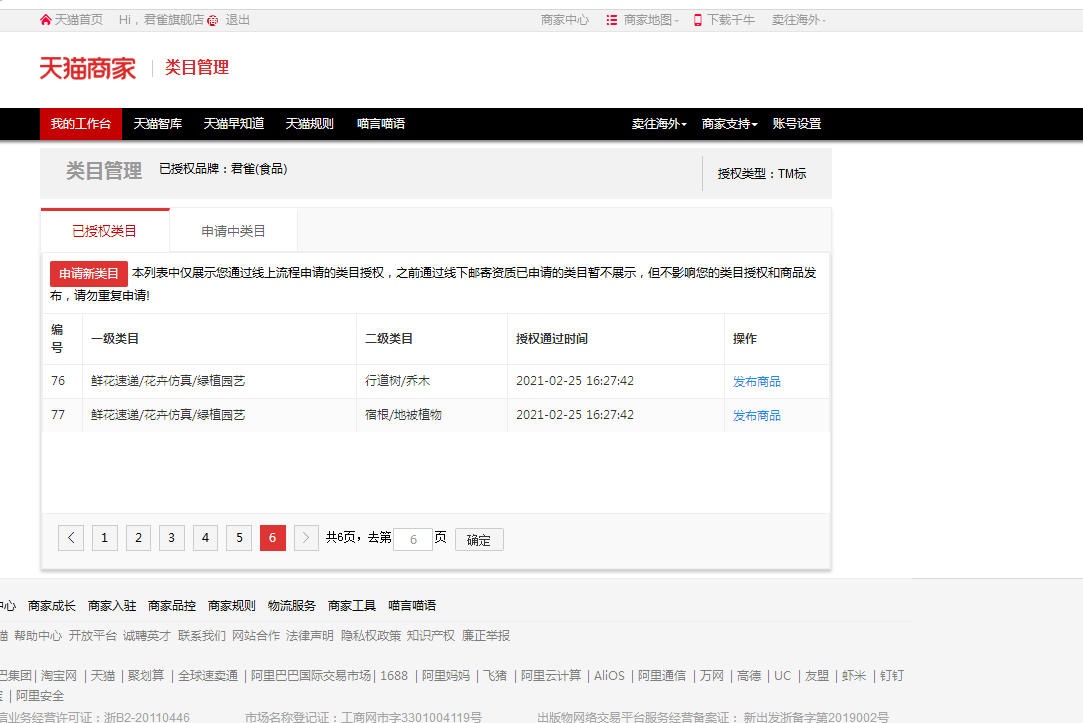Click the 阿里安全 footer link

(x=40, y=695)
